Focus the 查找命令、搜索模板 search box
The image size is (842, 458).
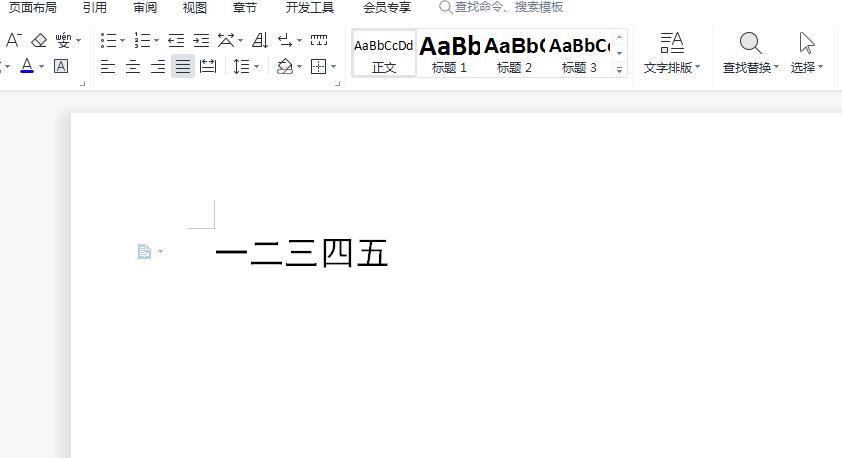coord(502,8)
